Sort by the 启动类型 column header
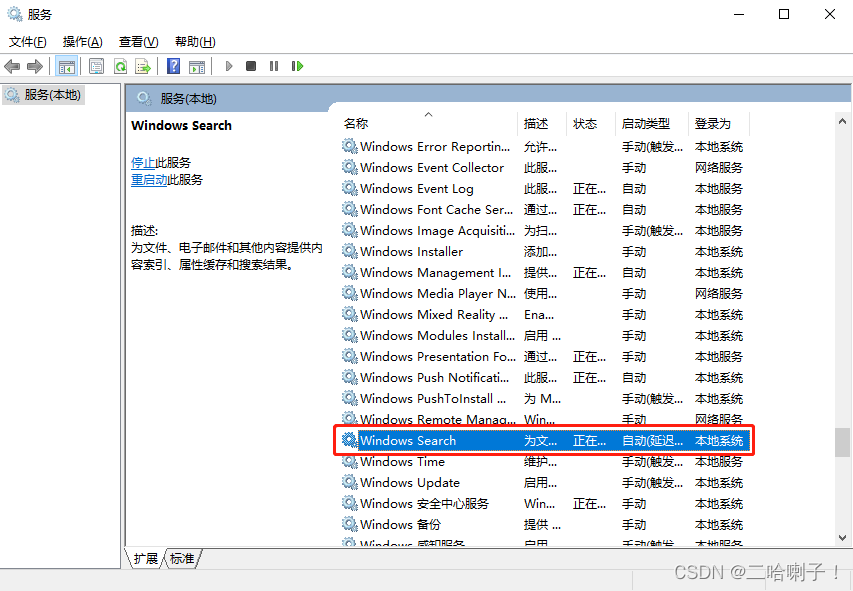The image size is (853, 591). (651, 124)
